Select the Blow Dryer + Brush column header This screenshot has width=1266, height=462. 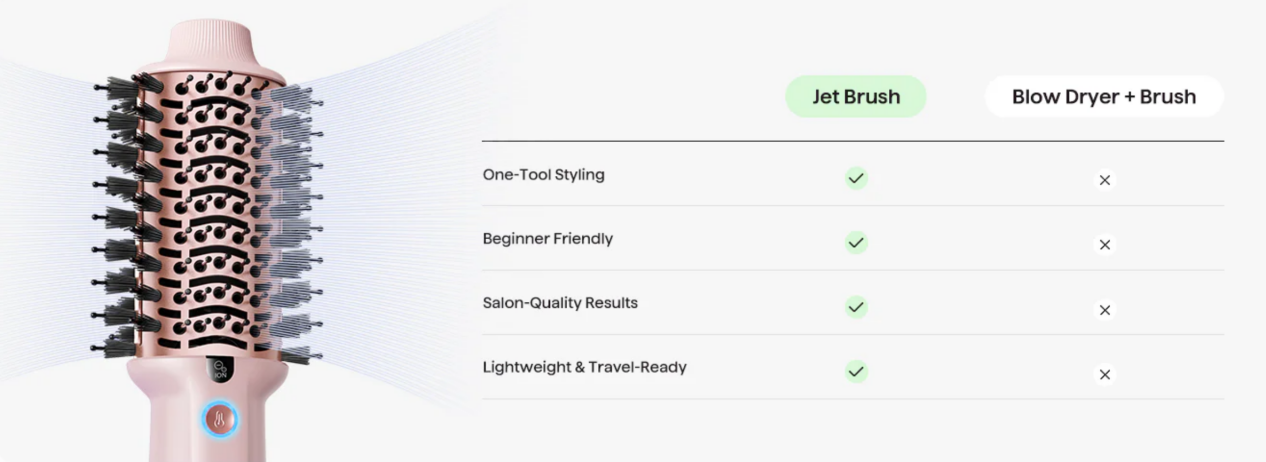pos(1104,97)
